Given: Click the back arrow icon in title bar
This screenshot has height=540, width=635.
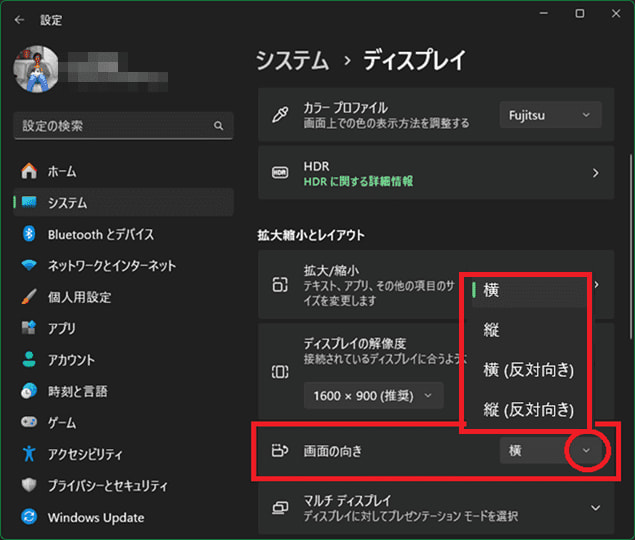Looking at the screenshot, I should [x=20, y=16].
